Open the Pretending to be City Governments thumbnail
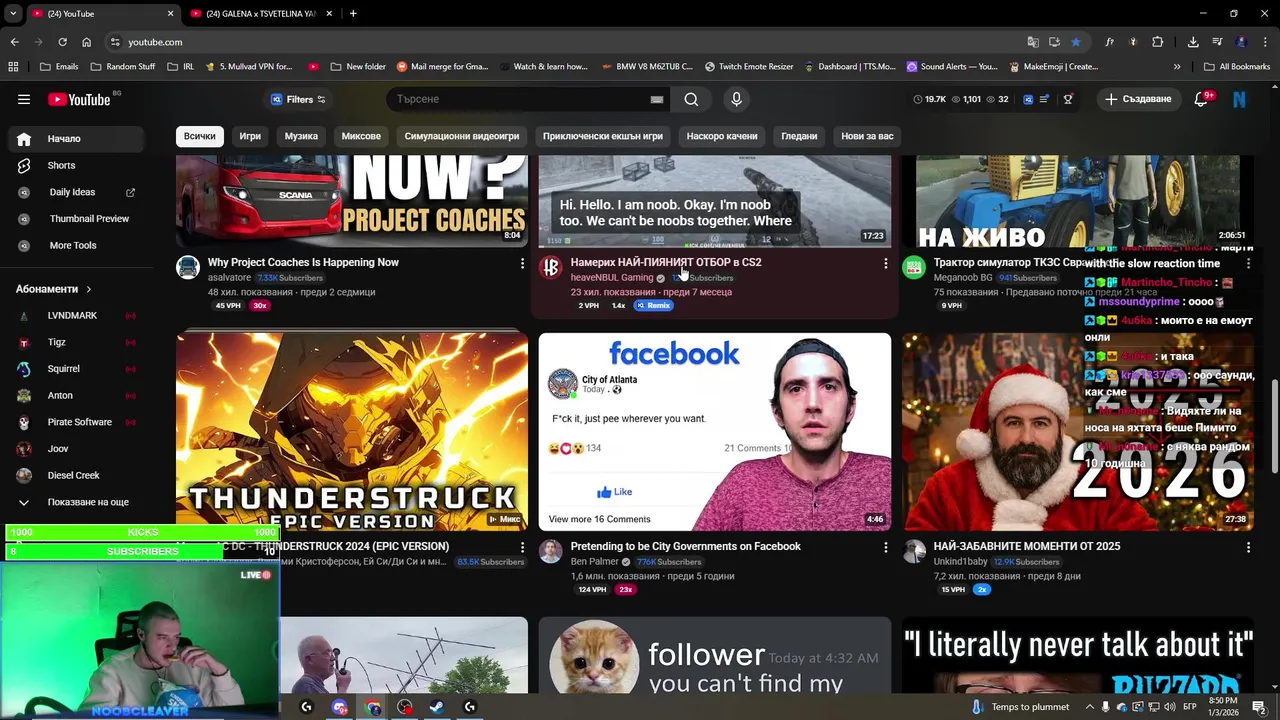 (715, 432)
